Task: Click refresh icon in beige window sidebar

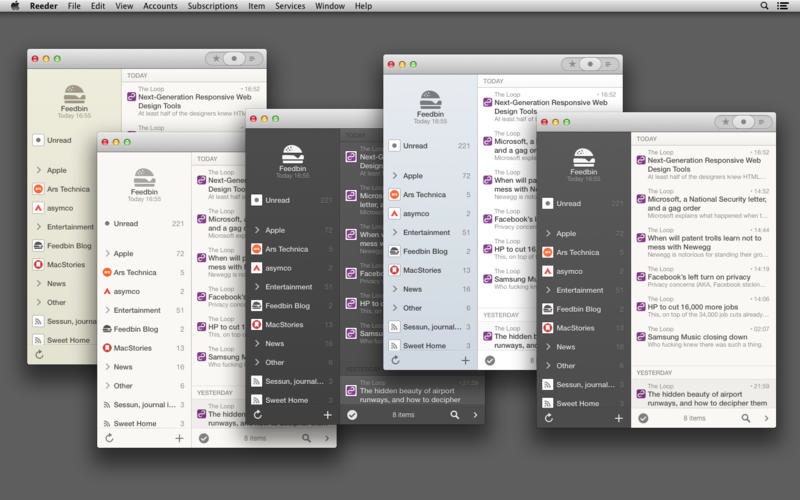Action: pyautogui.click(x=39, y=354)
